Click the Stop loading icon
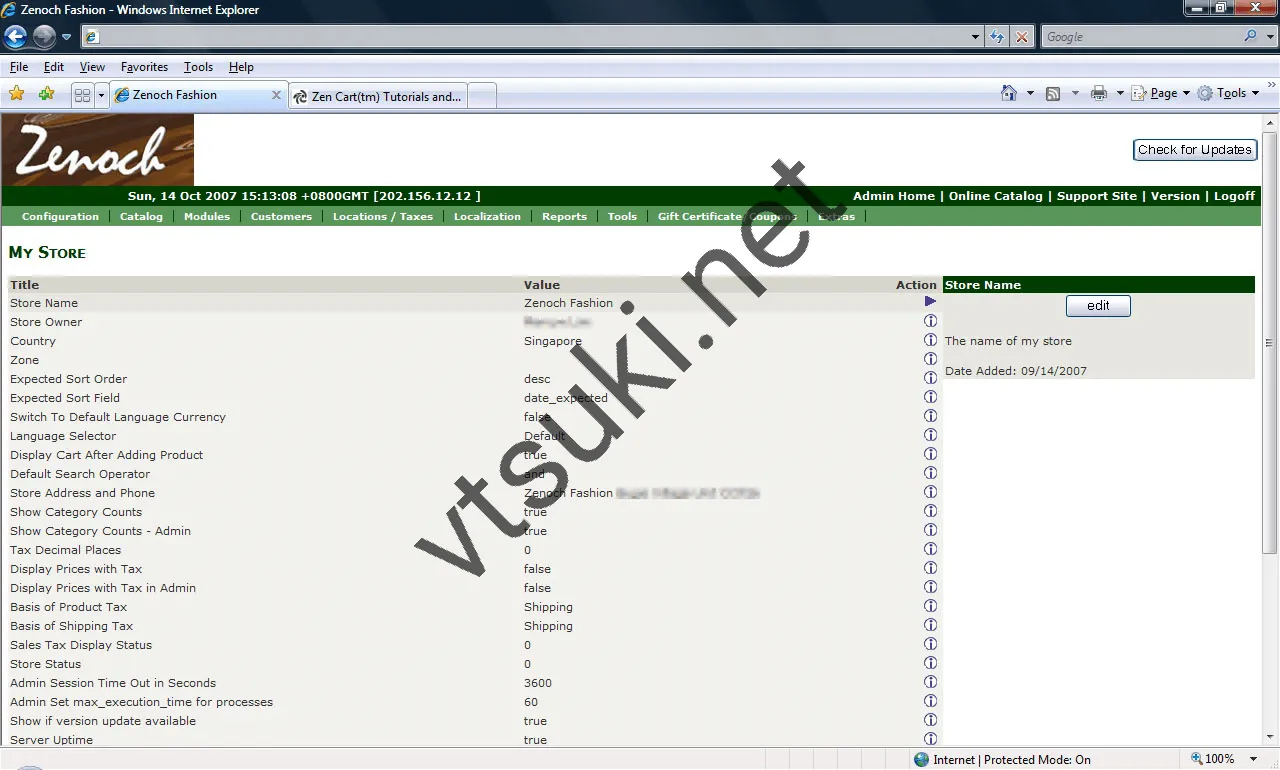This screenshot has width=1280, height=770. click(1021, 37)
